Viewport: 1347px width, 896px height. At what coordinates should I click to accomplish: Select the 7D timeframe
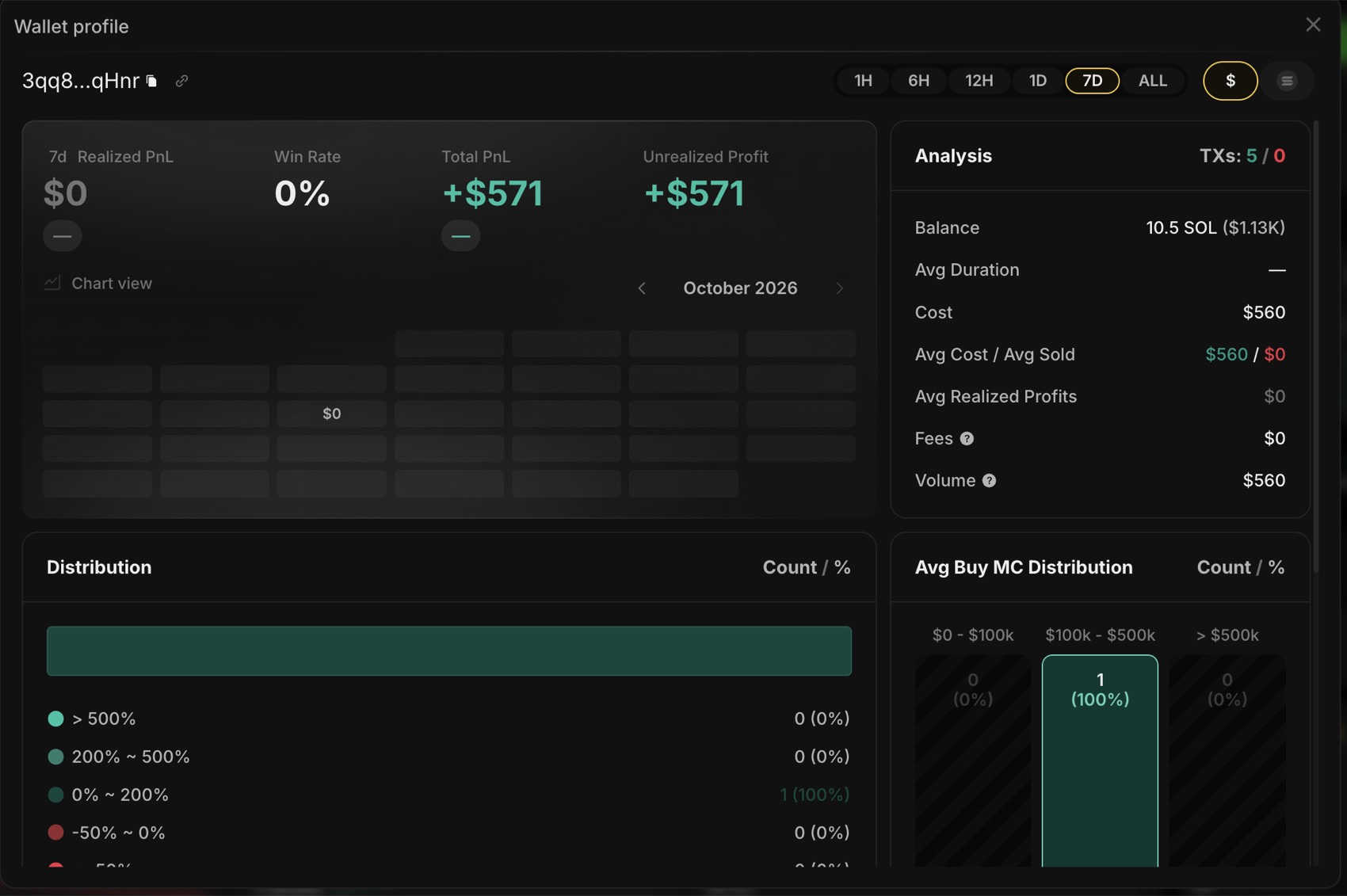click(1092, 81)
